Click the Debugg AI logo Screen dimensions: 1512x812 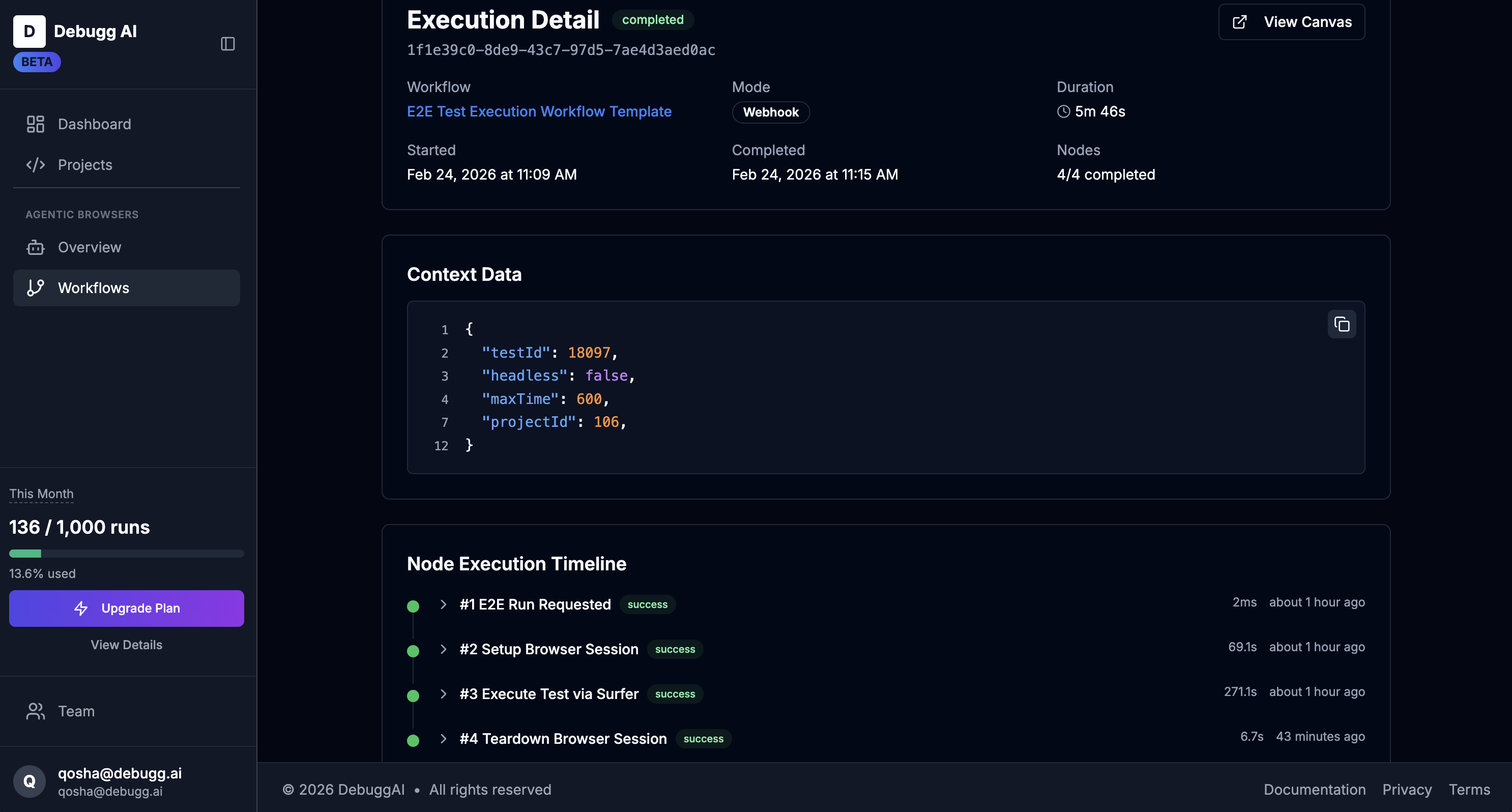click(x=30, y=31)
